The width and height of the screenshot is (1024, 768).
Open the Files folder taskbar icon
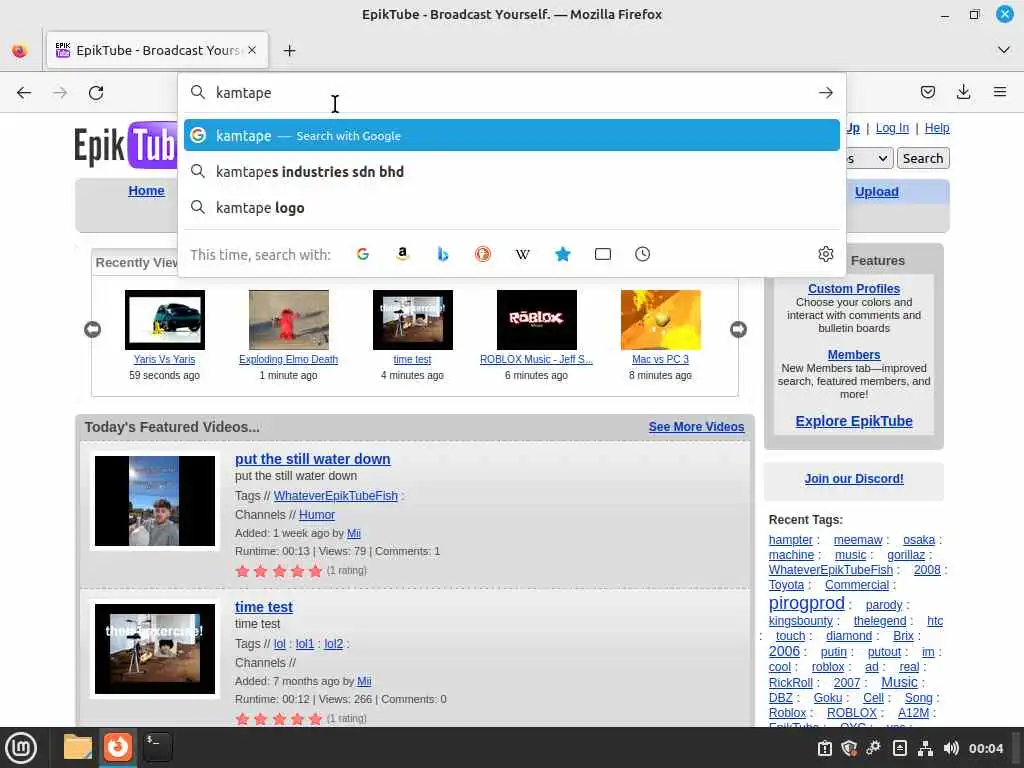click(x=78, y=747)
